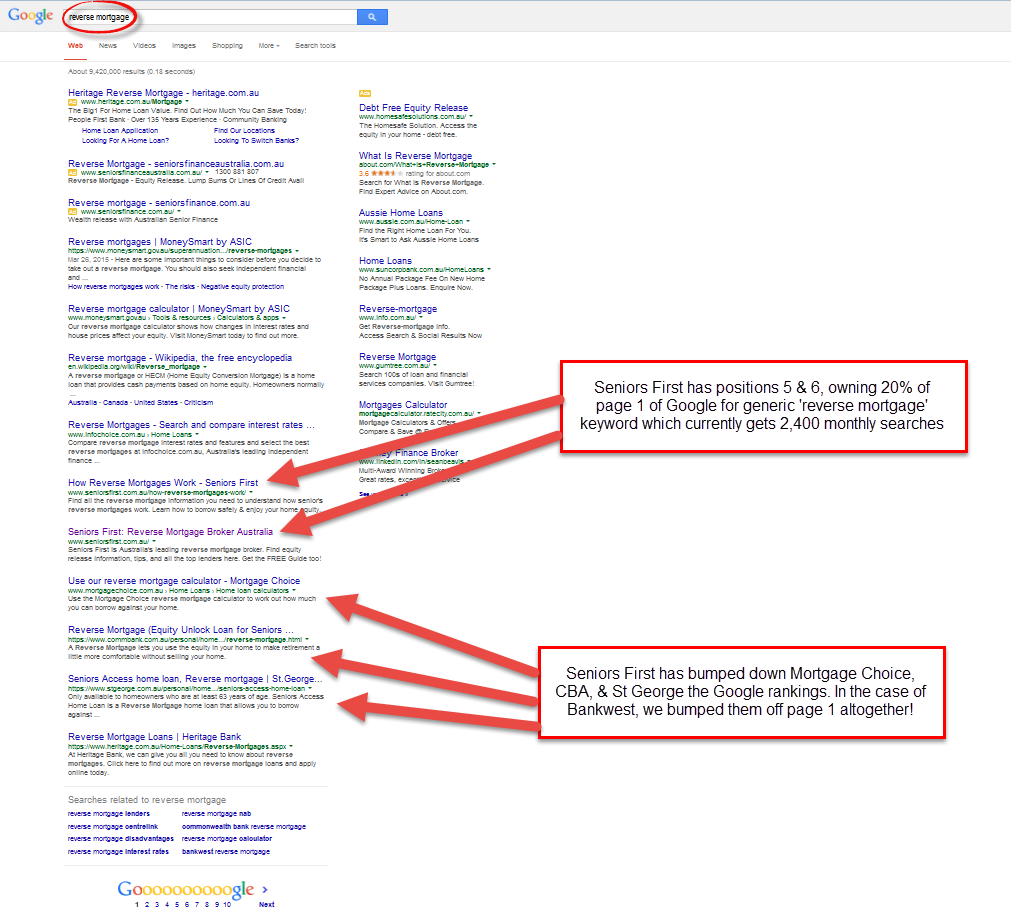Go to results page 2
Viewport: 1011px width, 923px height.
(x=147, y=905)
